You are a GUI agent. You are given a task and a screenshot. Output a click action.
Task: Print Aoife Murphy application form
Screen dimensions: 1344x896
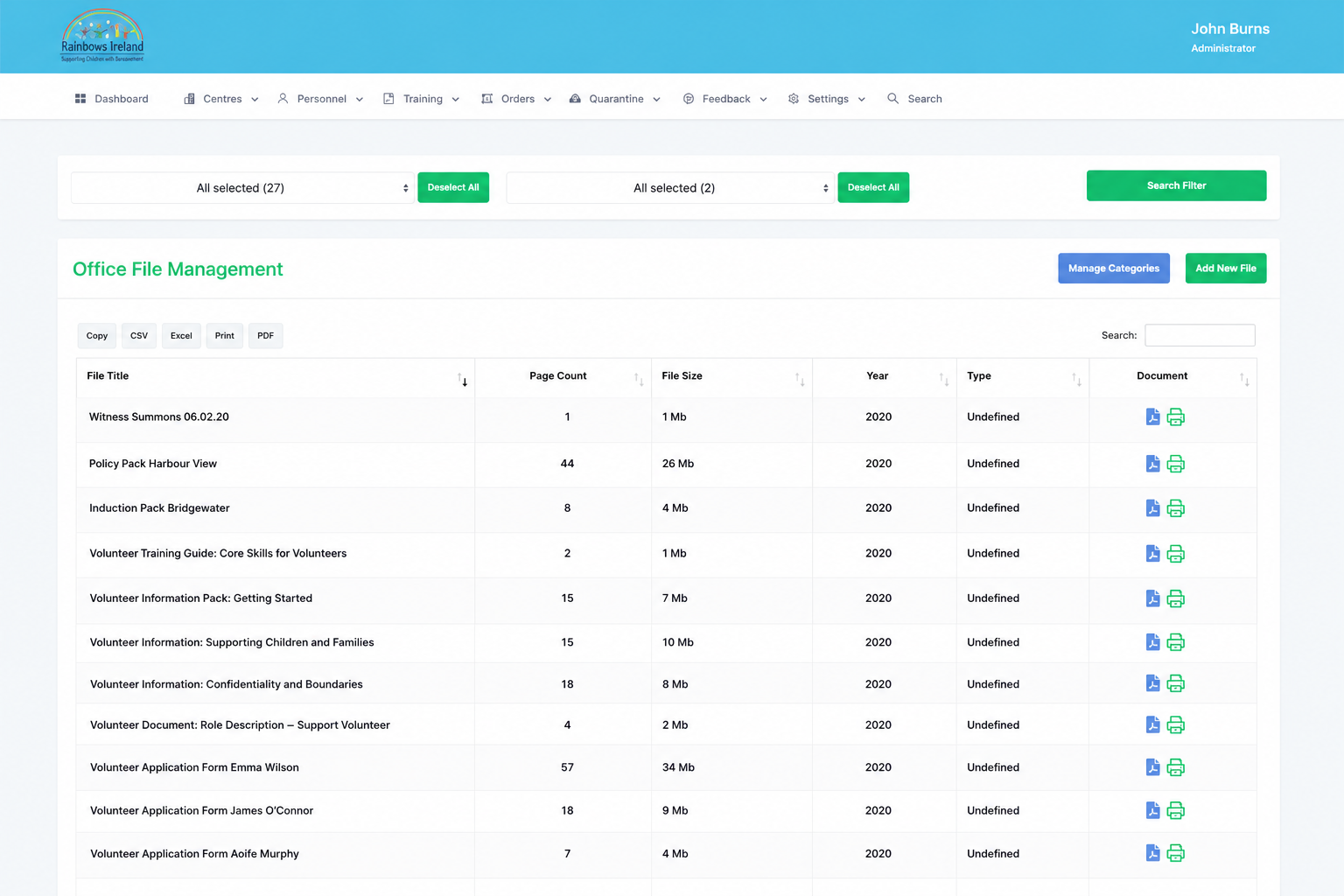coord(1176,853)
